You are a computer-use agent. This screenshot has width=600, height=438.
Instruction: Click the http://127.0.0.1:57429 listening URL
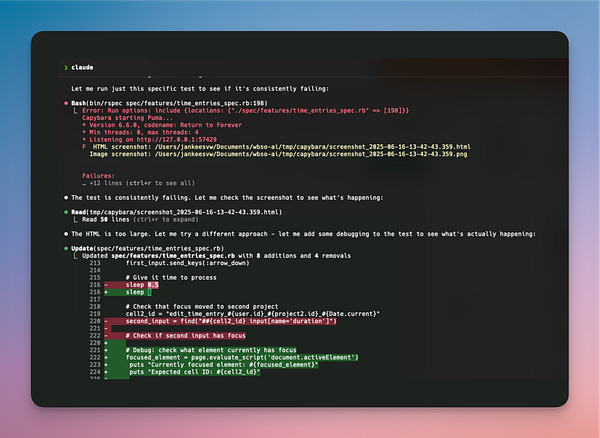[x=176, y=140]
